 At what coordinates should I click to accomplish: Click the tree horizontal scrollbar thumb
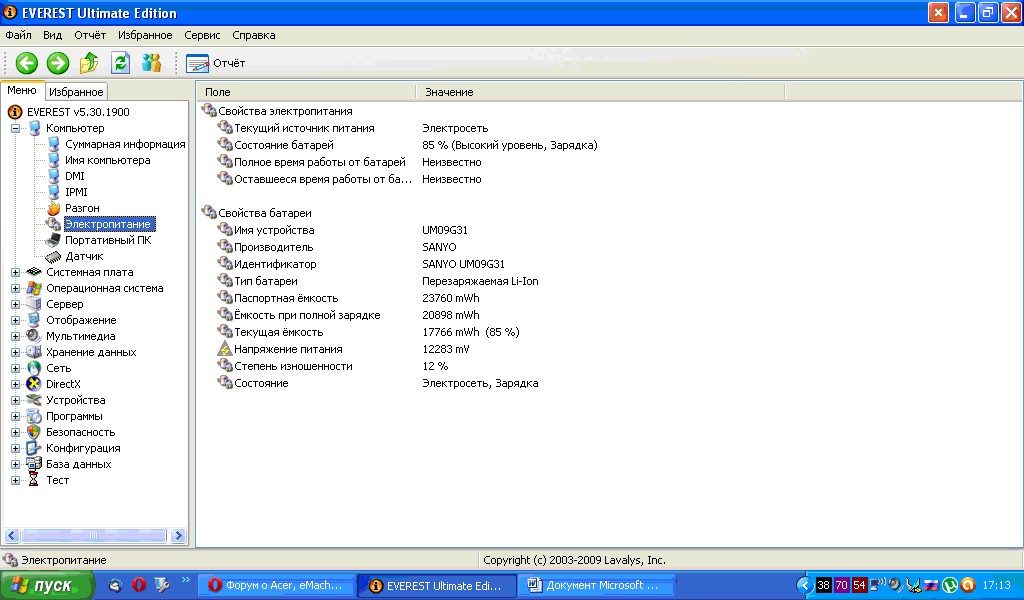(94, 535)
